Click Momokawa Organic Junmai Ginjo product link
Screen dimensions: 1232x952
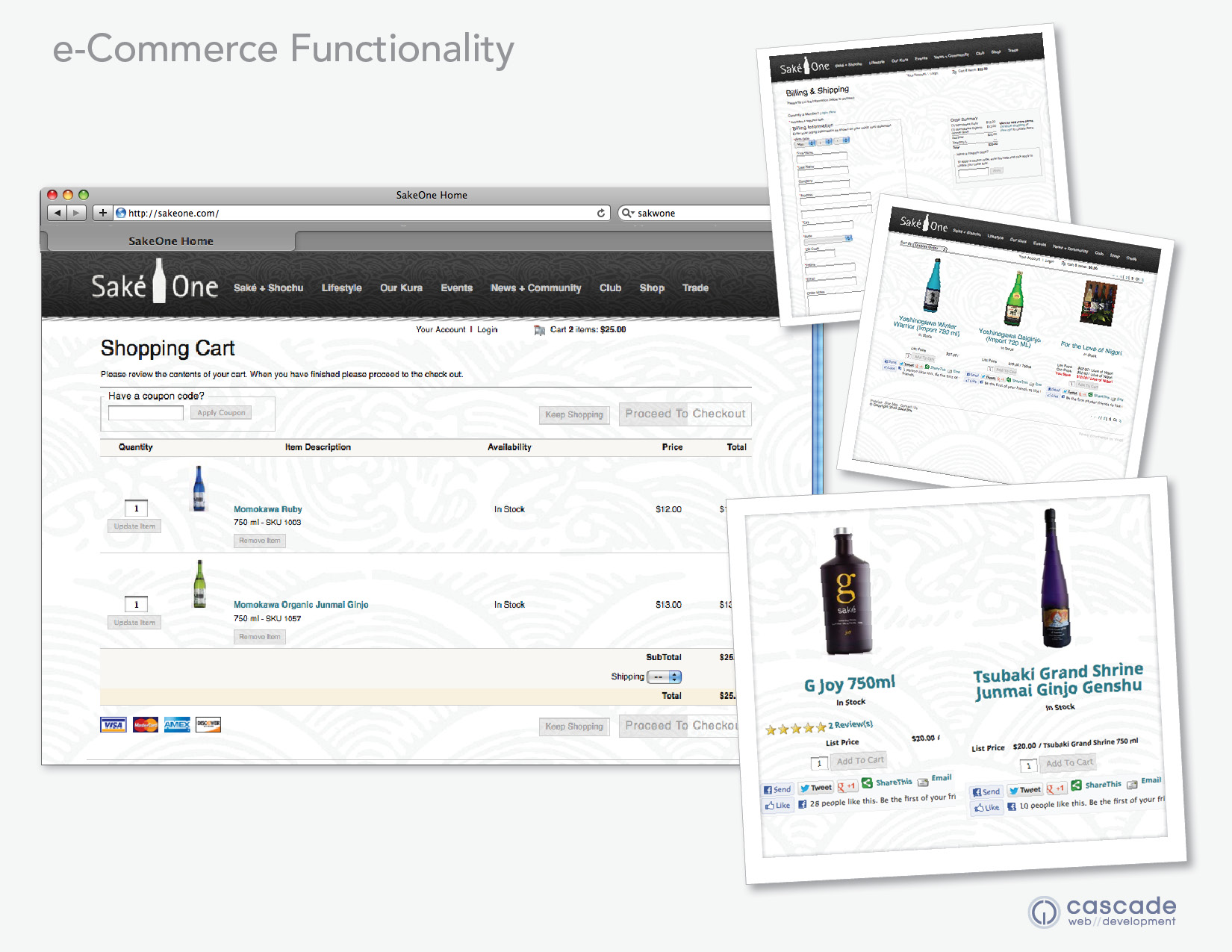coord(301,605)
